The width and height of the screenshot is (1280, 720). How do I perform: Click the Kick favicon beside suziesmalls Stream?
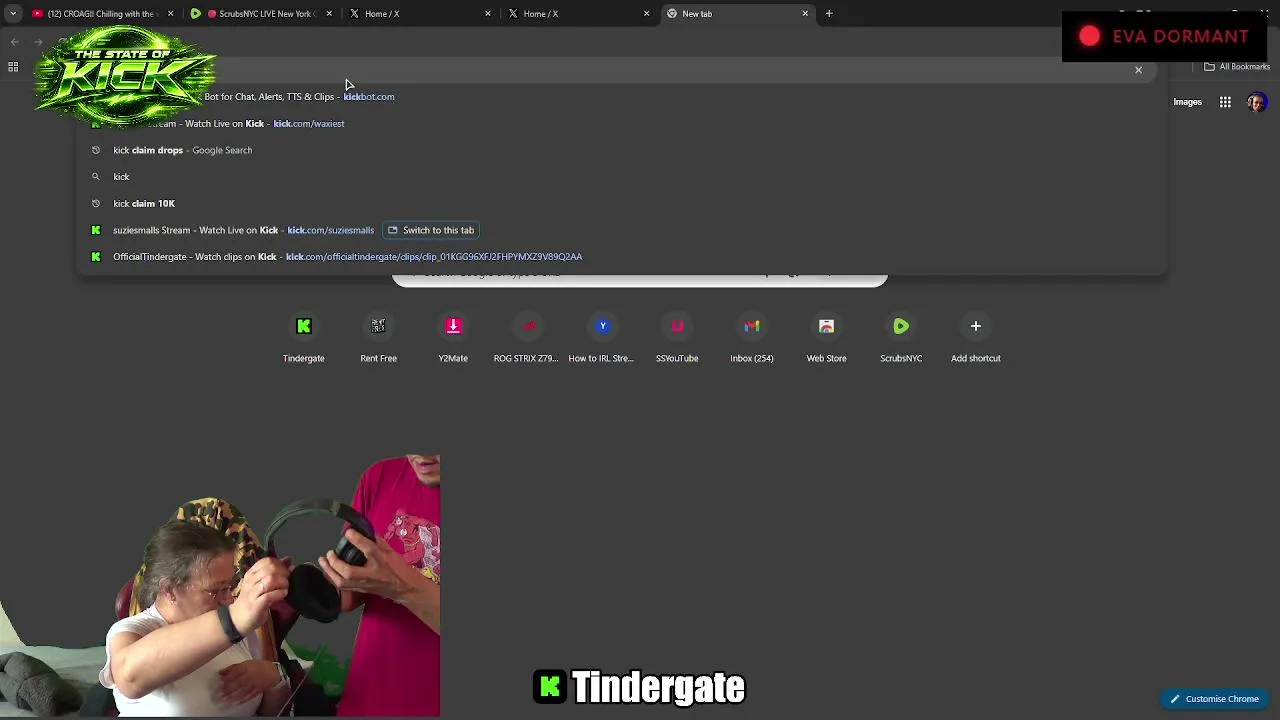coord(96,230)
